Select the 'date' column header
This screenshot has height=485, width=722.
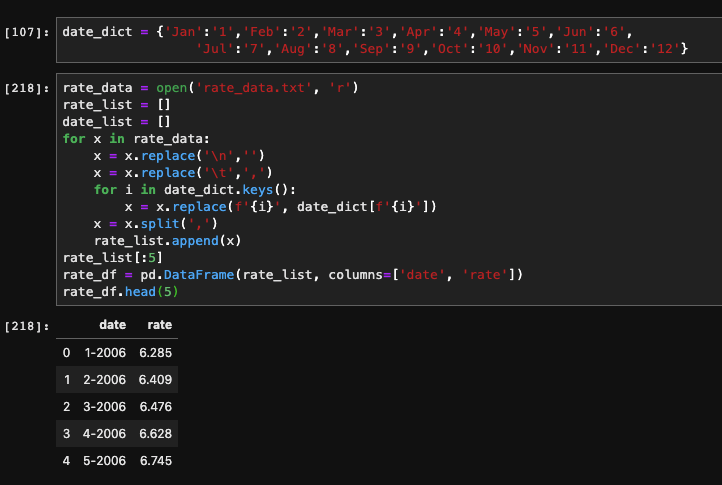tap(112, 325)
